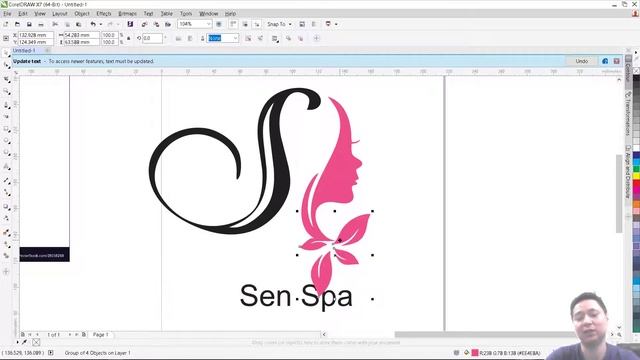Click Undo button in Update text bar

[582, 61]
